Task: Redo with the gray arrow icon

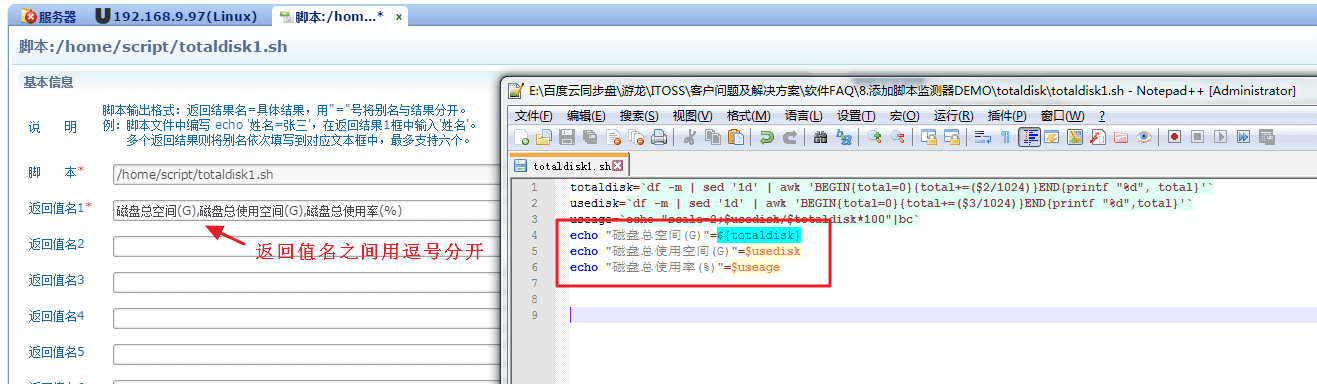Action: [790, 137]
